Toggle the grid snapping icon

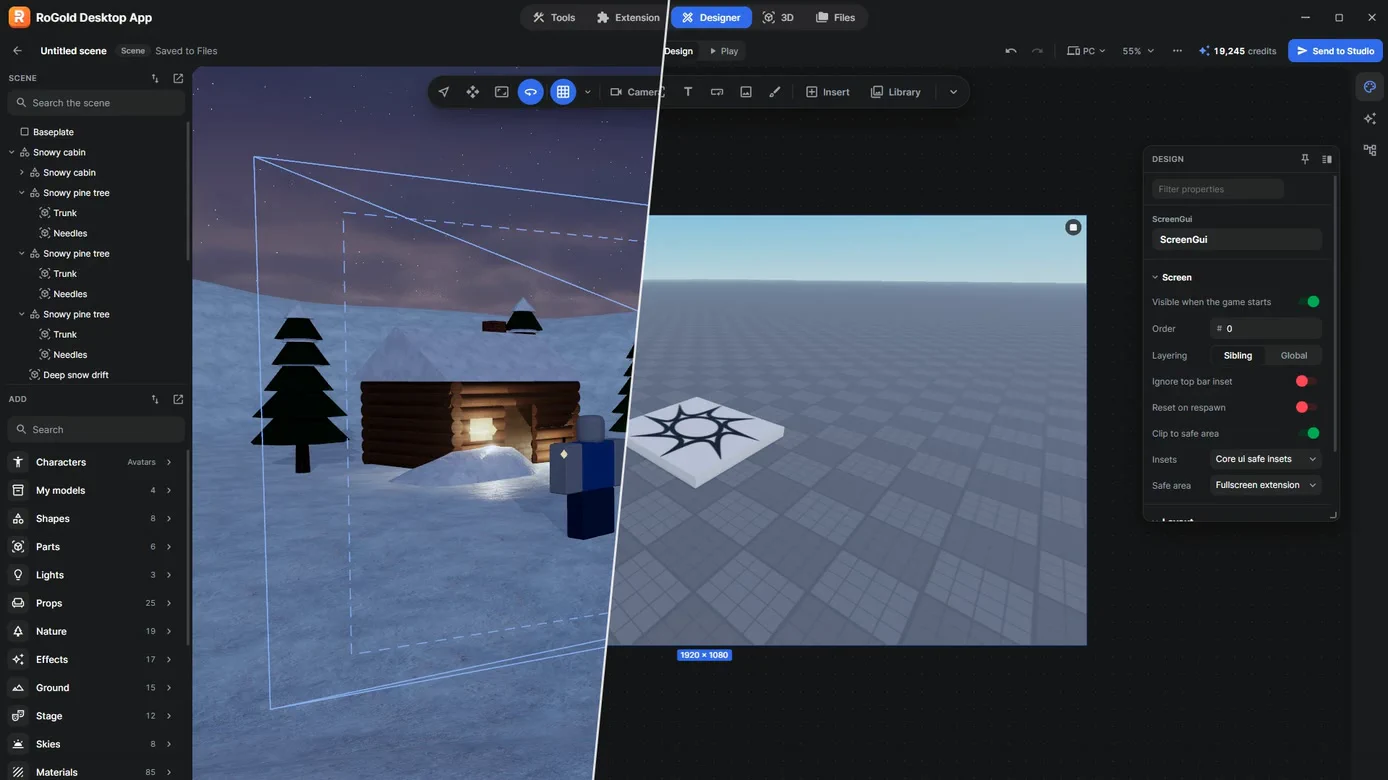pyautogui.click(x=563, y=92)
